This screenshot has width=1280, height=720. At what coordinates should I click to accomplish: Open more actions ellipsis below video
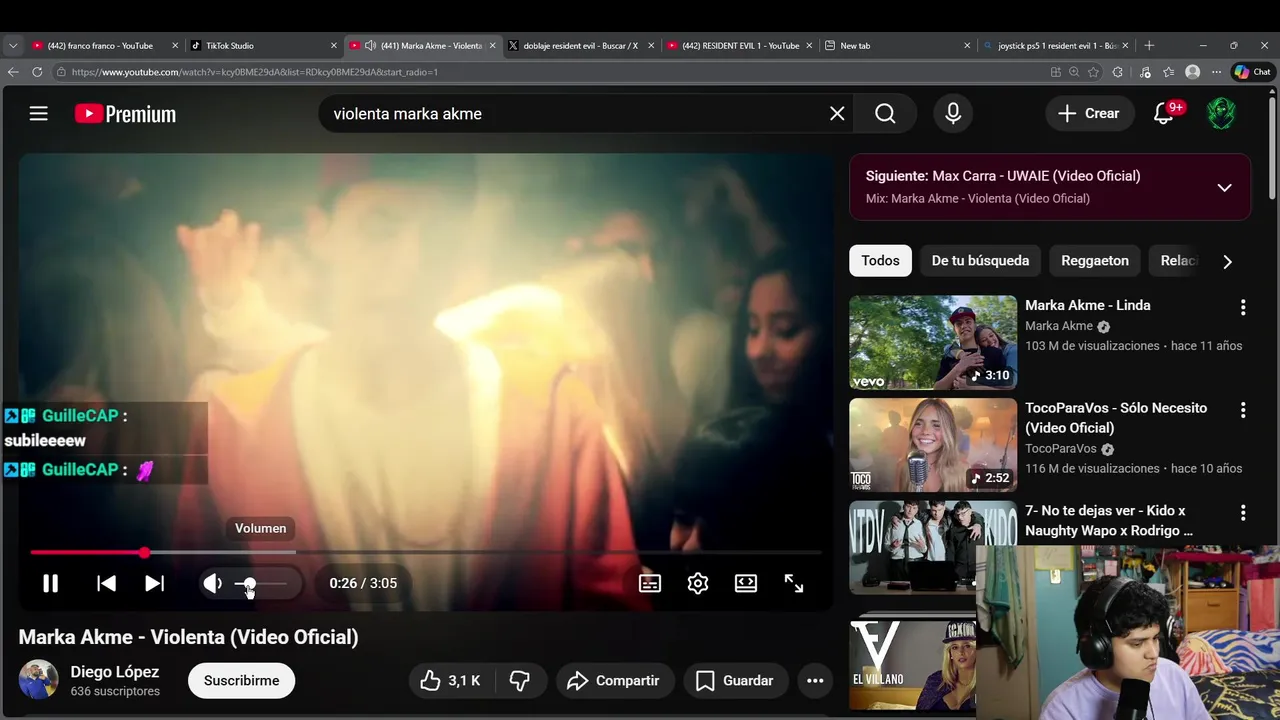tap(815, 681)
